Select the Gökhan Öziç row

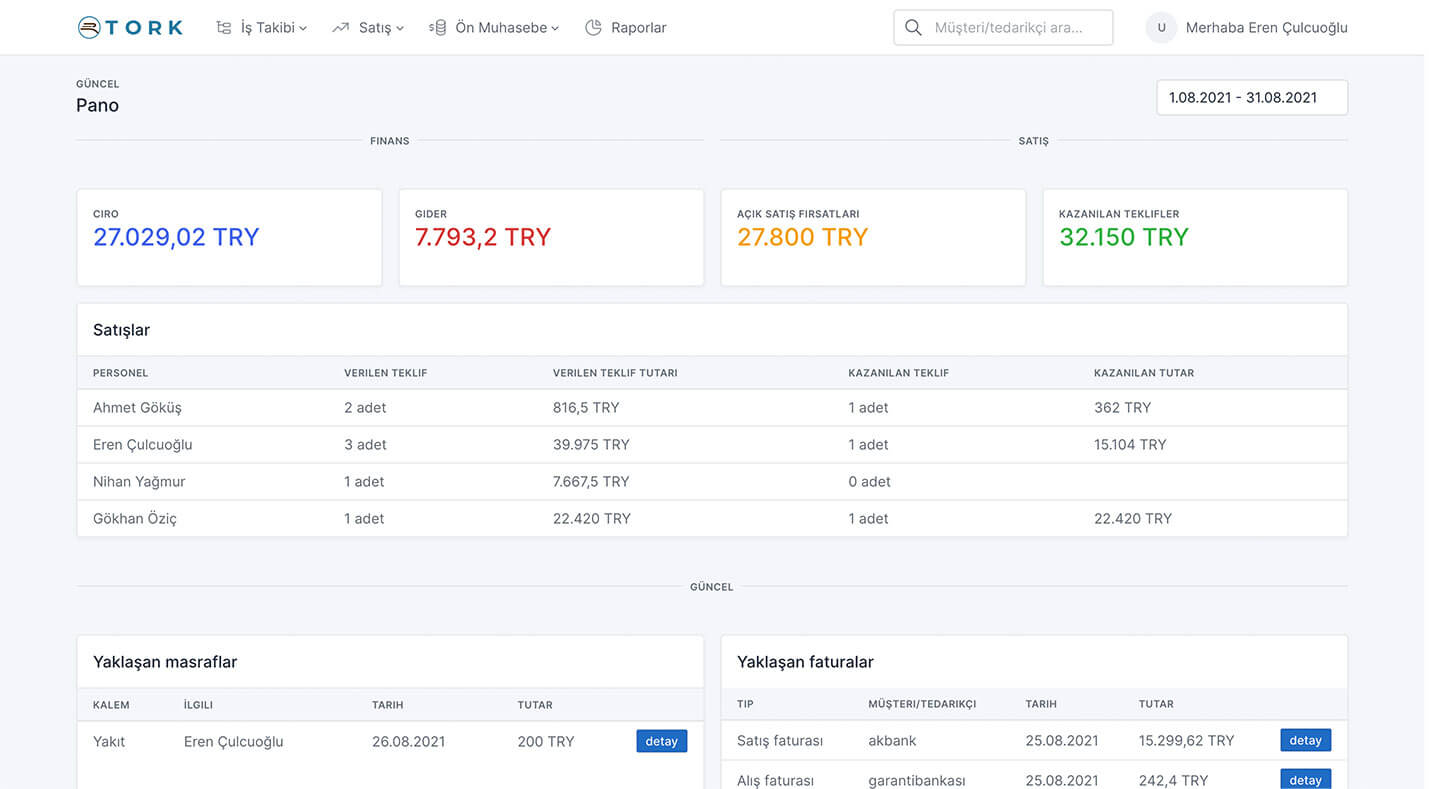[x=712, y=519]
